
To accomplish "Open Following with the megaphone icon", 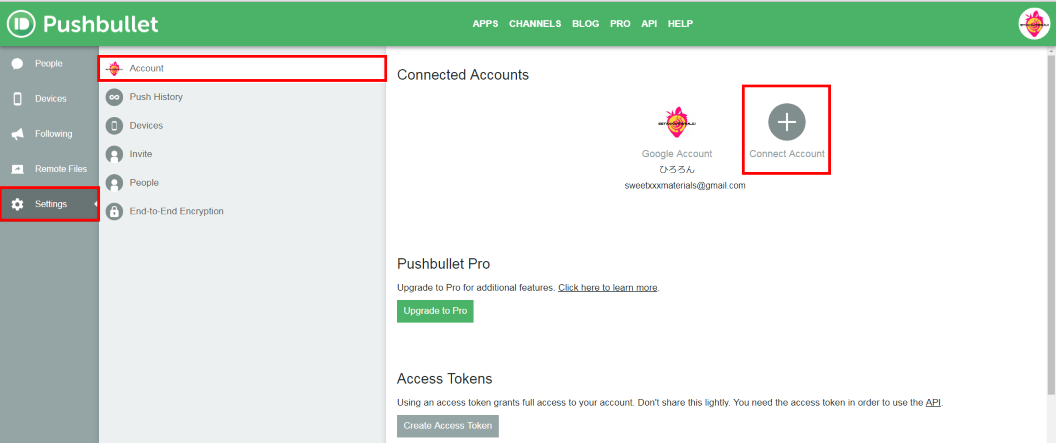I will [52, 134].
